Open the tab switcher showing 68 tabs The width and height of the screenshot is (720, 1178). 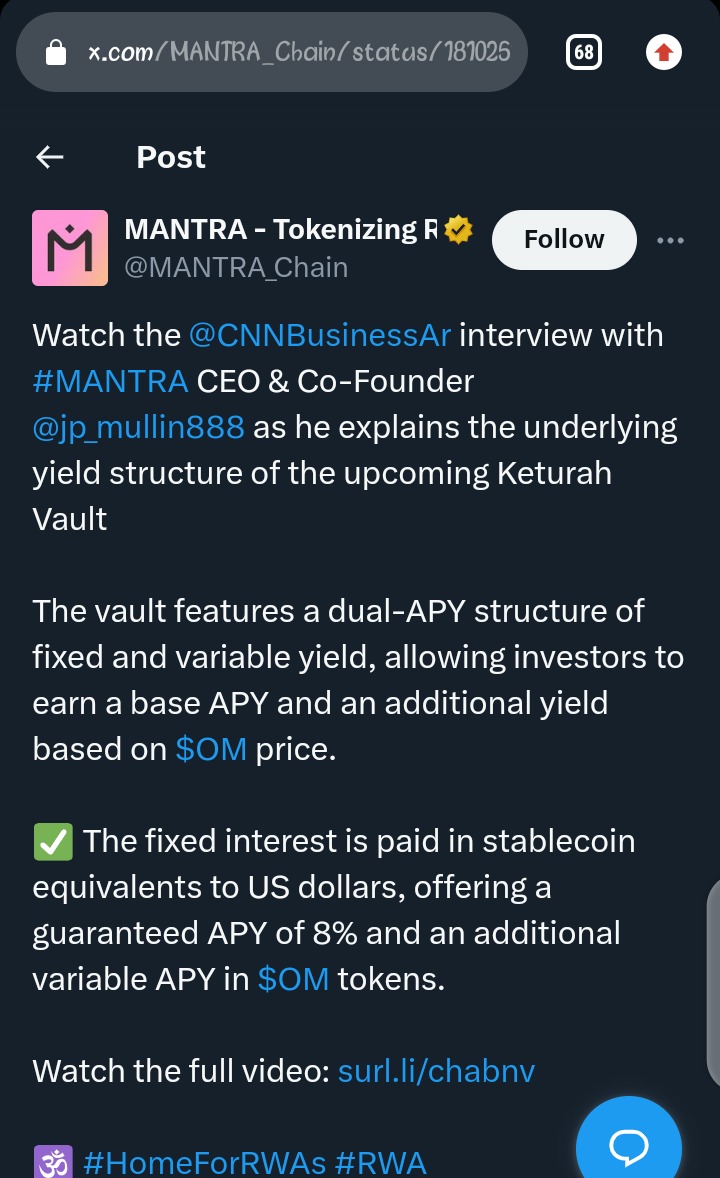(584, 52)
